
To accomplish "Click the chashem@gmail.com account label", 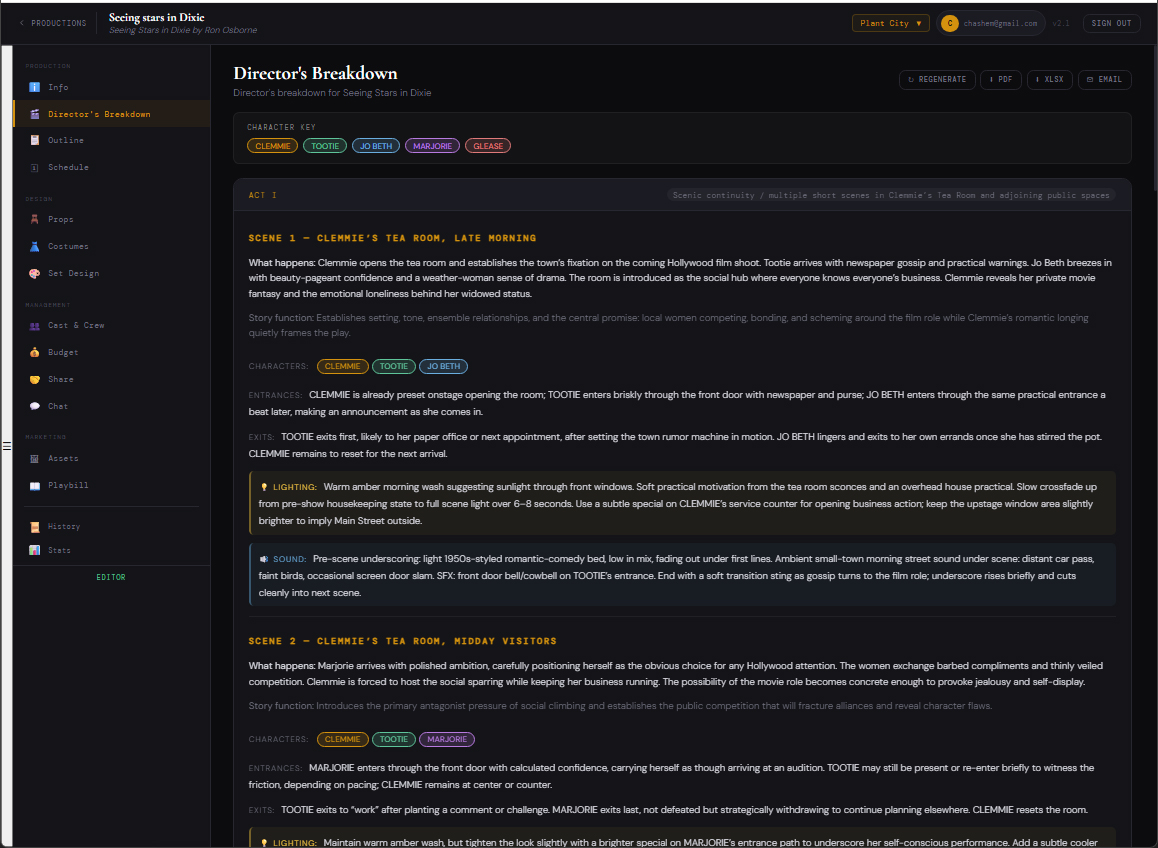I will click(x=1000, y=24).
